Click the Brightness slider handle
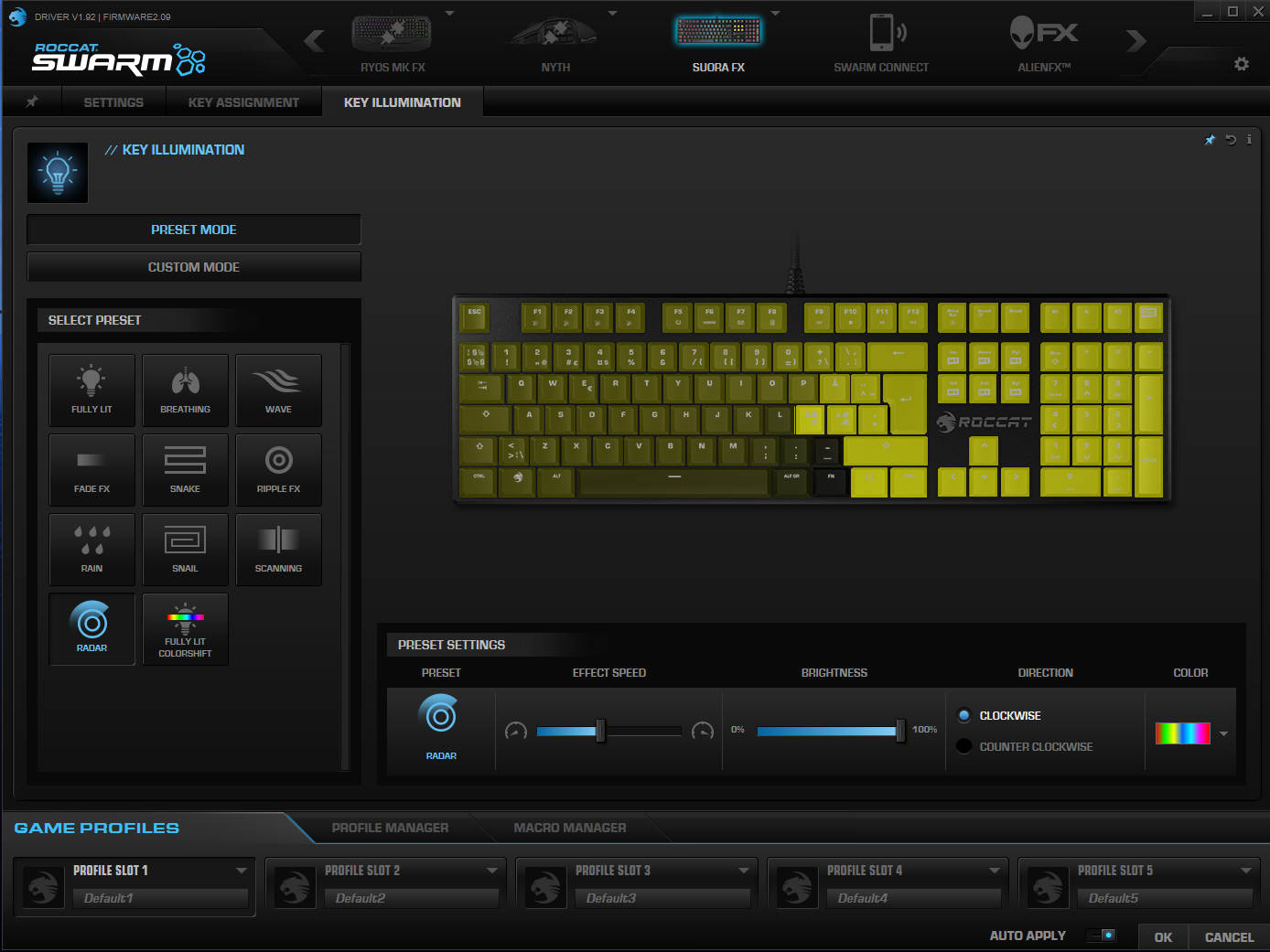 900,731
